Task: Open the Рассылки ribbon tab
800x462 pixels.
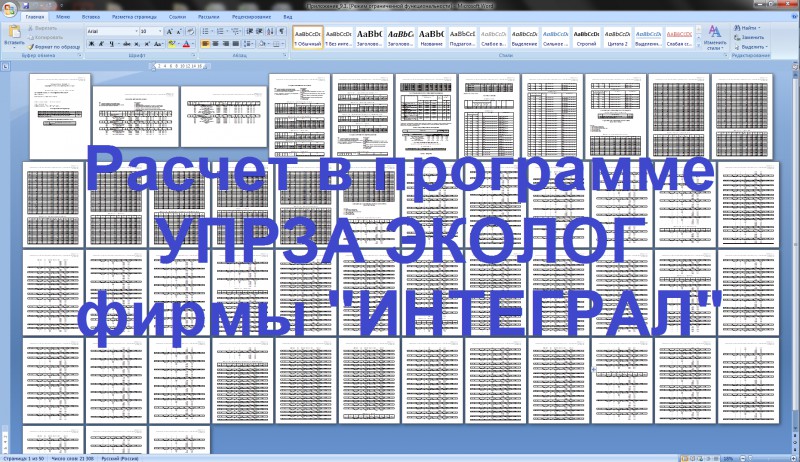Action: [x=209, y=17]
